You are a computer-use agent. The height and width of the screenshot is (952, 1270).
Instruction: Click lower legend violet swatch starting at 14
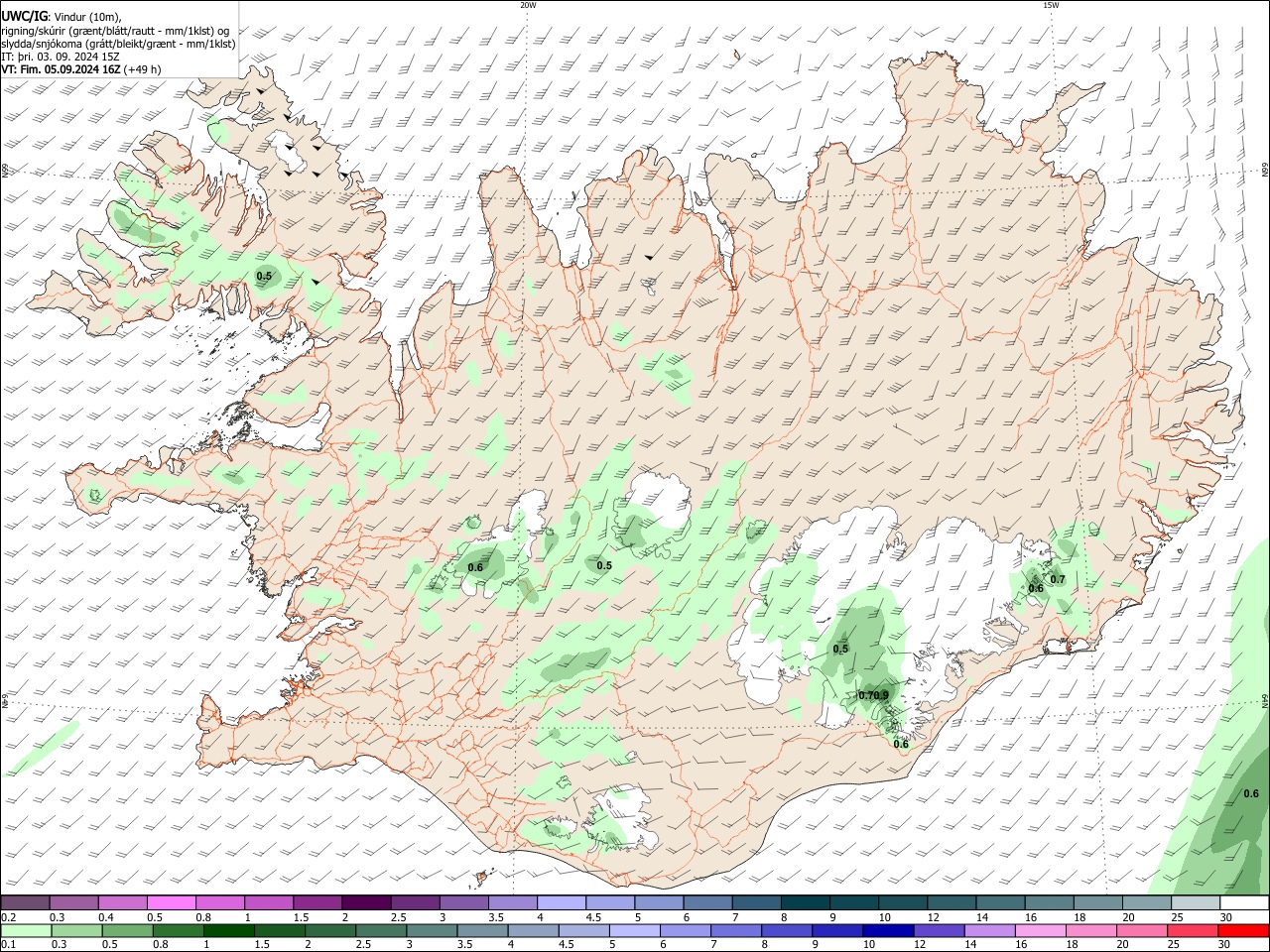coord(990,930)
